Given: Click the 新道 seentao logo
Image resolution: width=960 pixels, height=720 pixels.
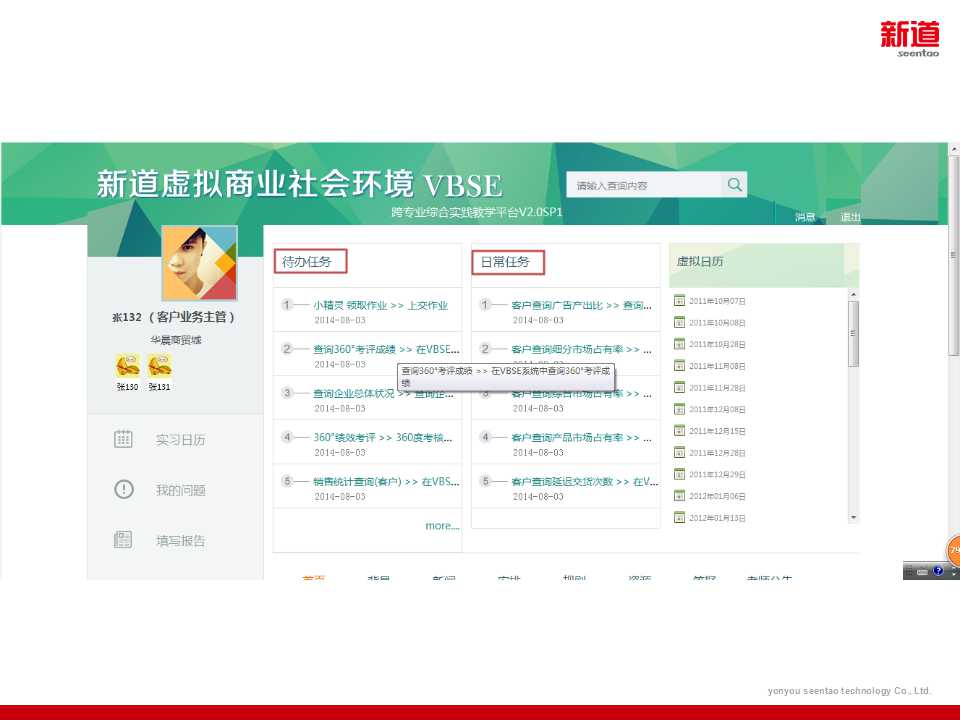Looking at the screenshot, I should pyautogui.click(x=910, y=39).
